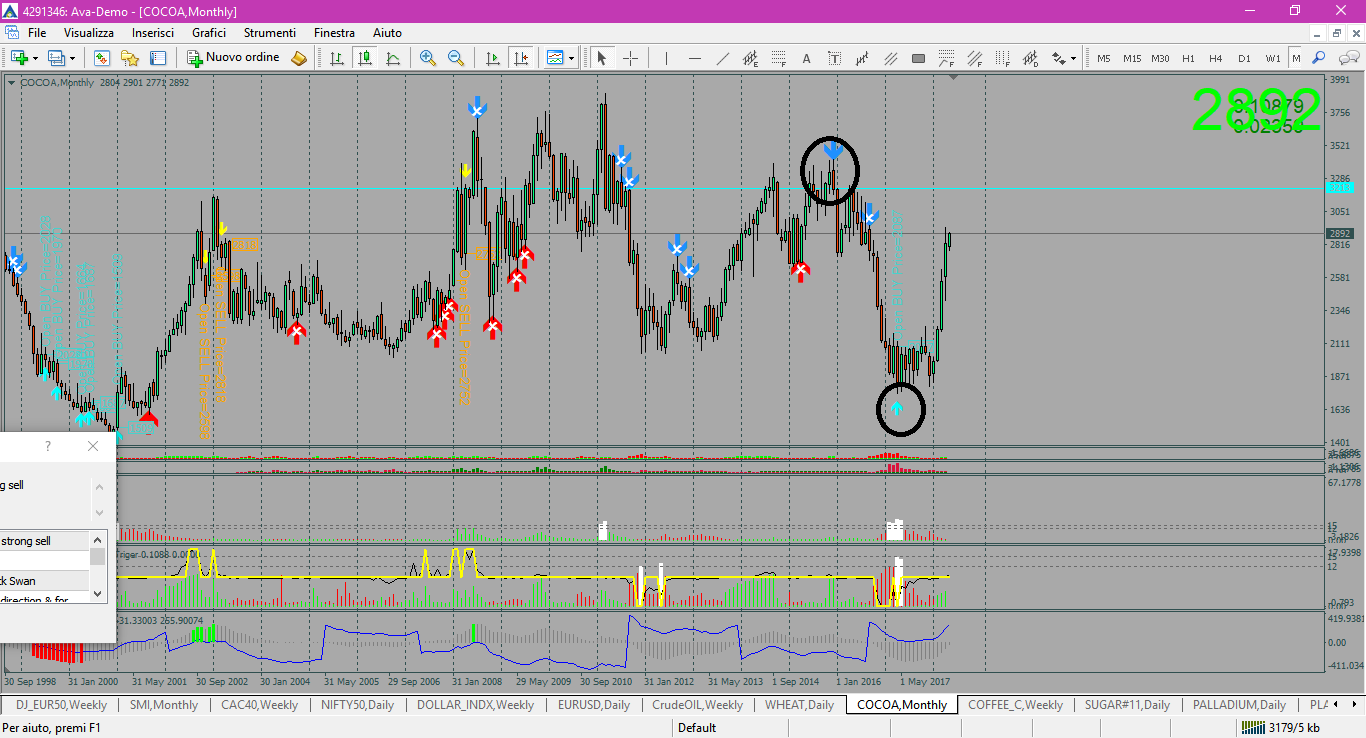1366x738 pixels.
Task: Open the Navigator favorites star icon
Action: pos(130,58)
